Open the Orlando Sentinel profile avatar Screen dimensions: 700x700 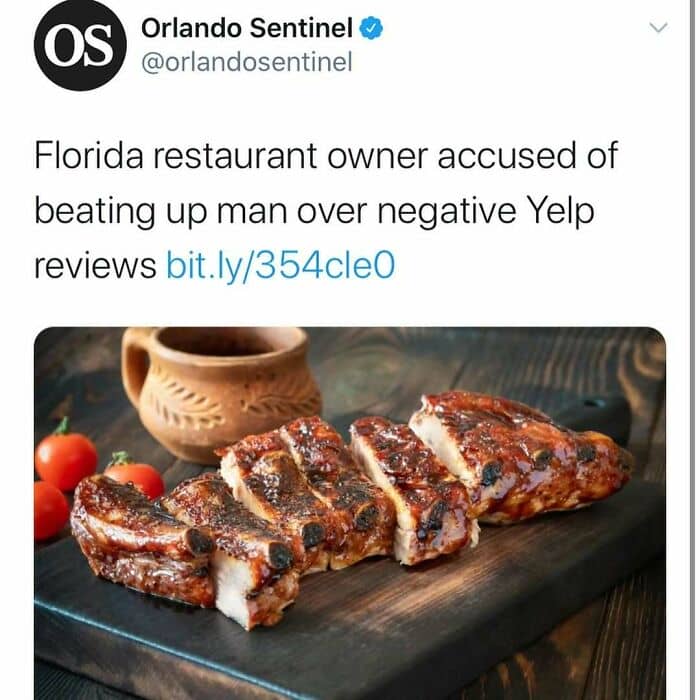tap(80, 47)
